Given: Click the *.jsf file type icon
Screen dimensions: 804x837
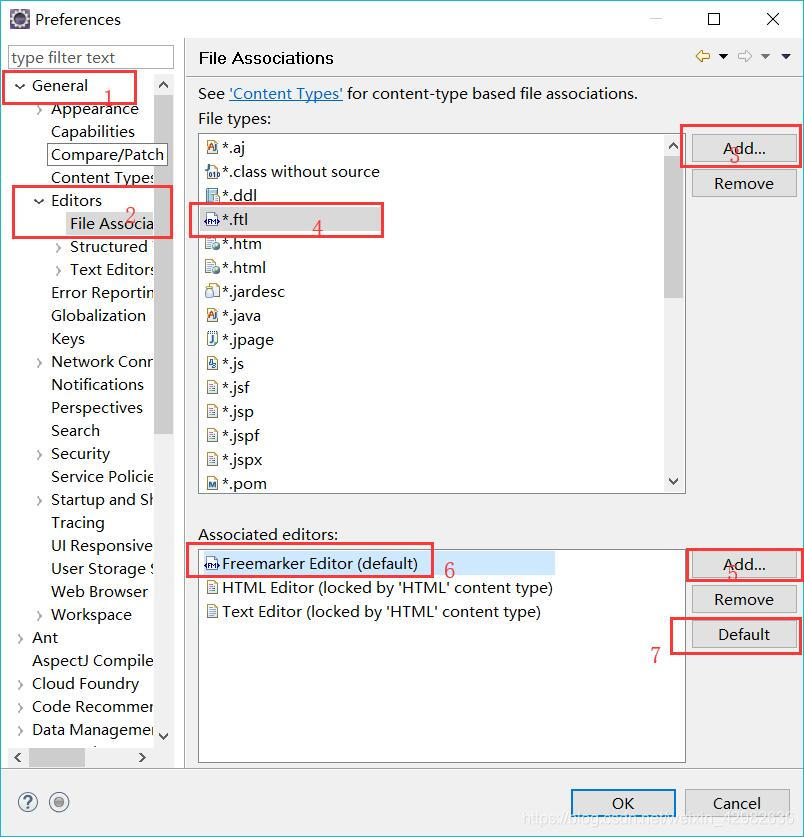Looking at the screenshot, I should [212, 387].
